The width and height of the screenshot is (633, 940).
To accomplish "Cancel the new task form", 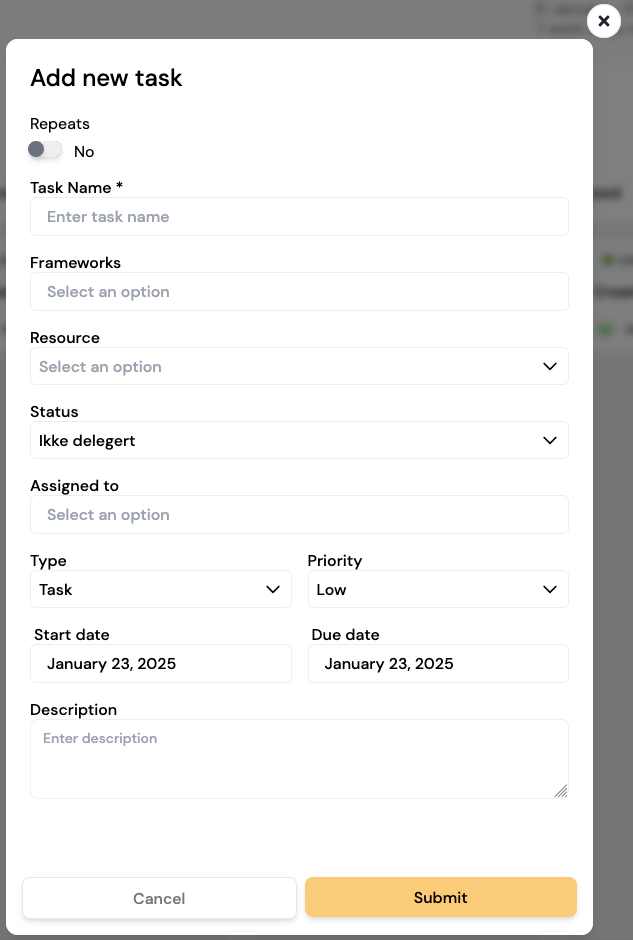I will (159, 898).
